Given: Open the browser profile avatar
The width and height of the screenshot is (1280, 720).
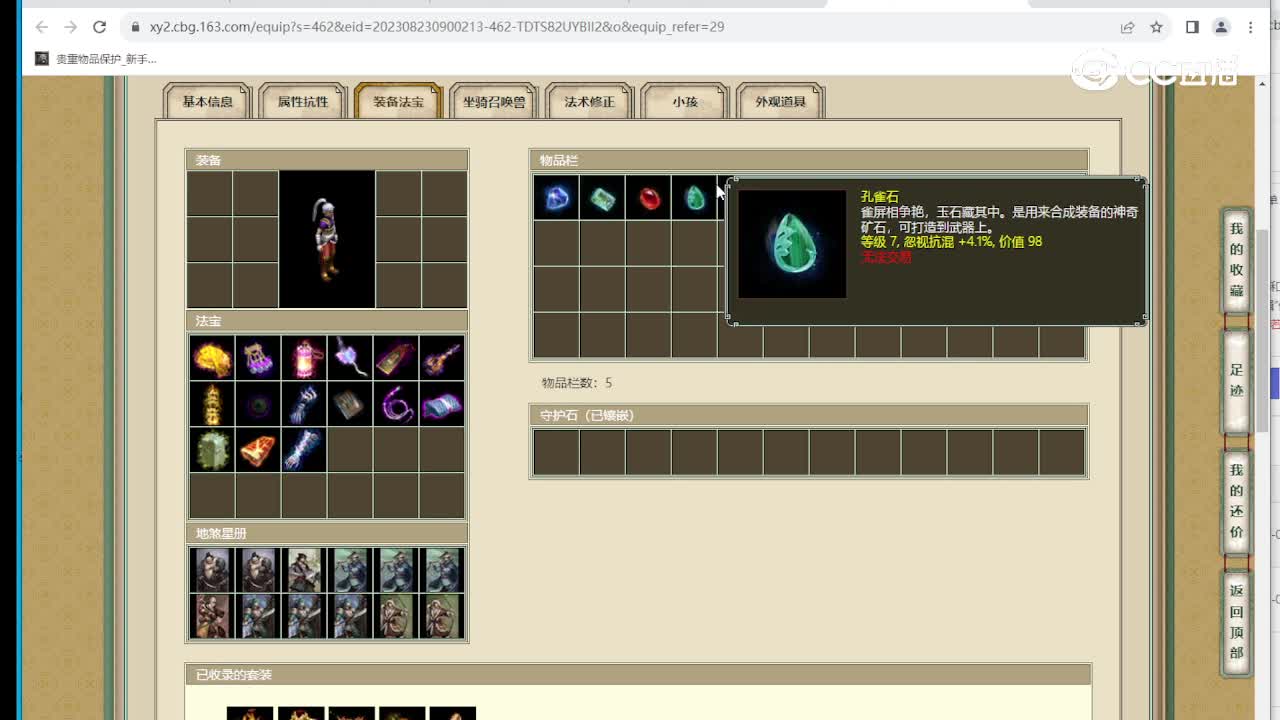Looking at the screenshot, I should pos(1221,27).
